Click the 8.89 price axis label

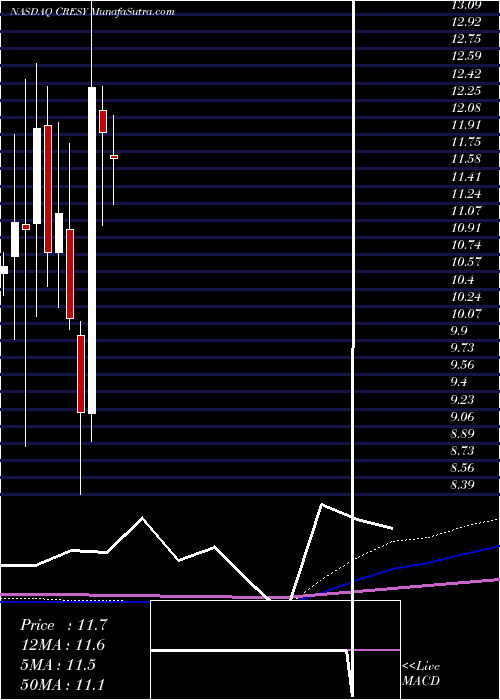point(463,434)
